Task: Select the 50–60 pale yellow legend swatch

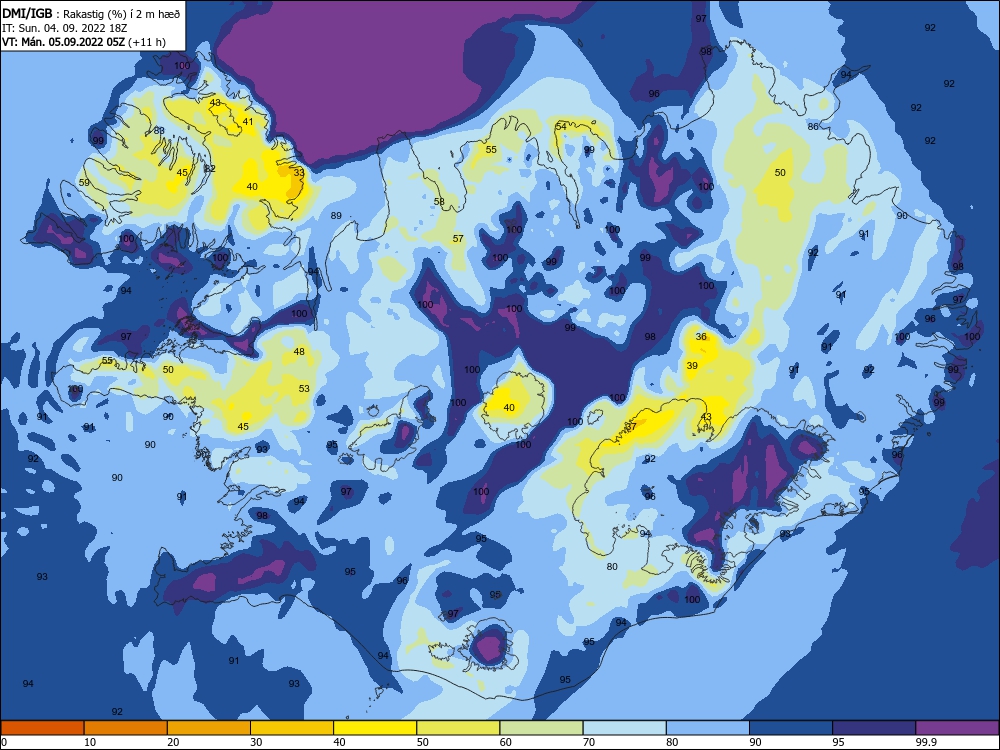Action: click(458, 728)
